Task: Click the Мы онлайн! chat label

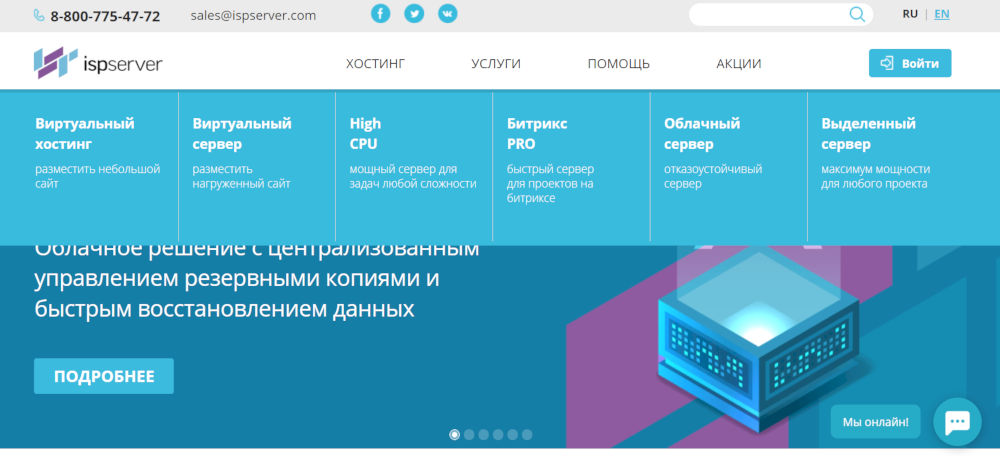Action: point(876,421)
